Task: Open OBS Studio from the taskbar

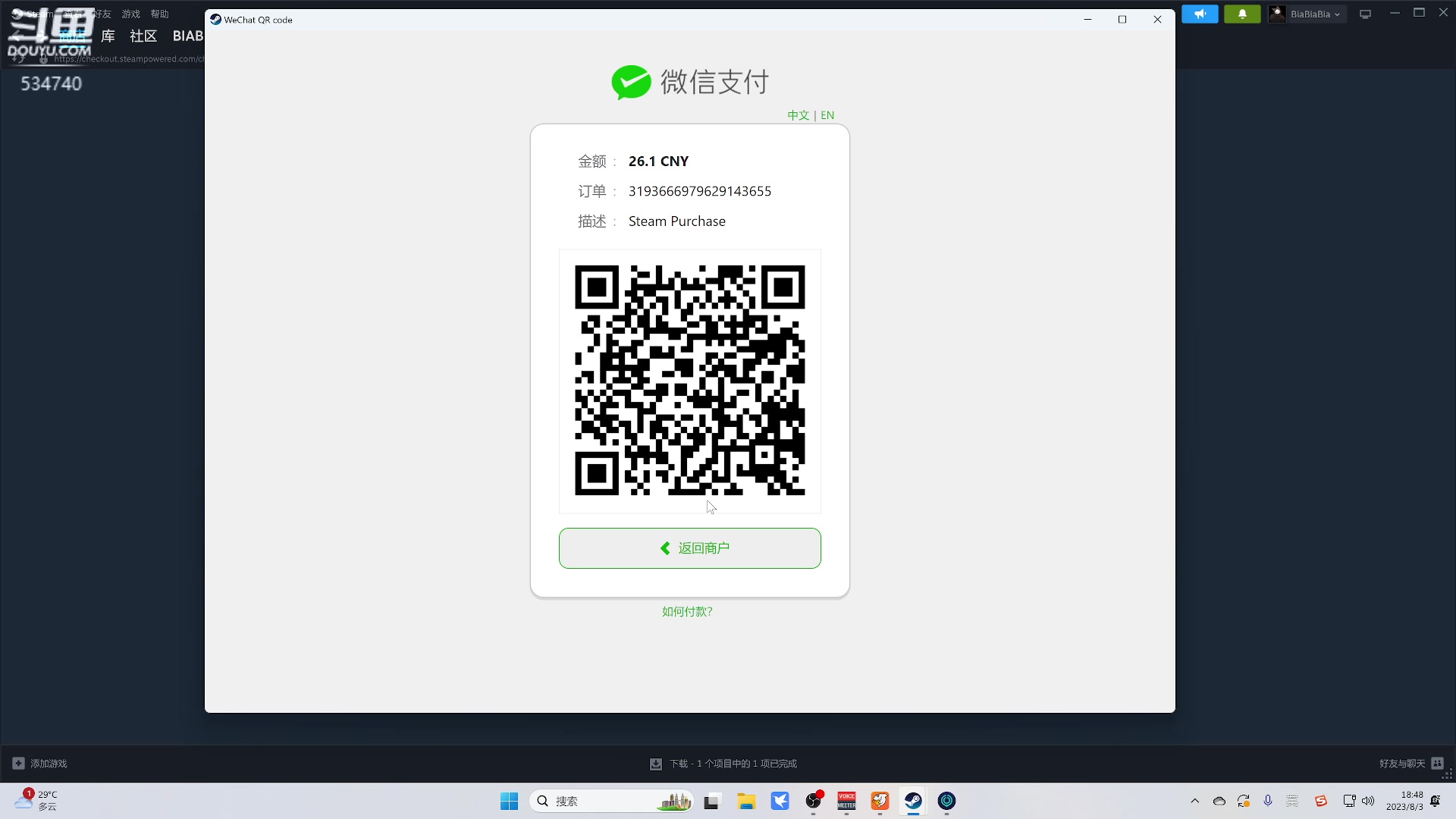Action: point(814,801)
